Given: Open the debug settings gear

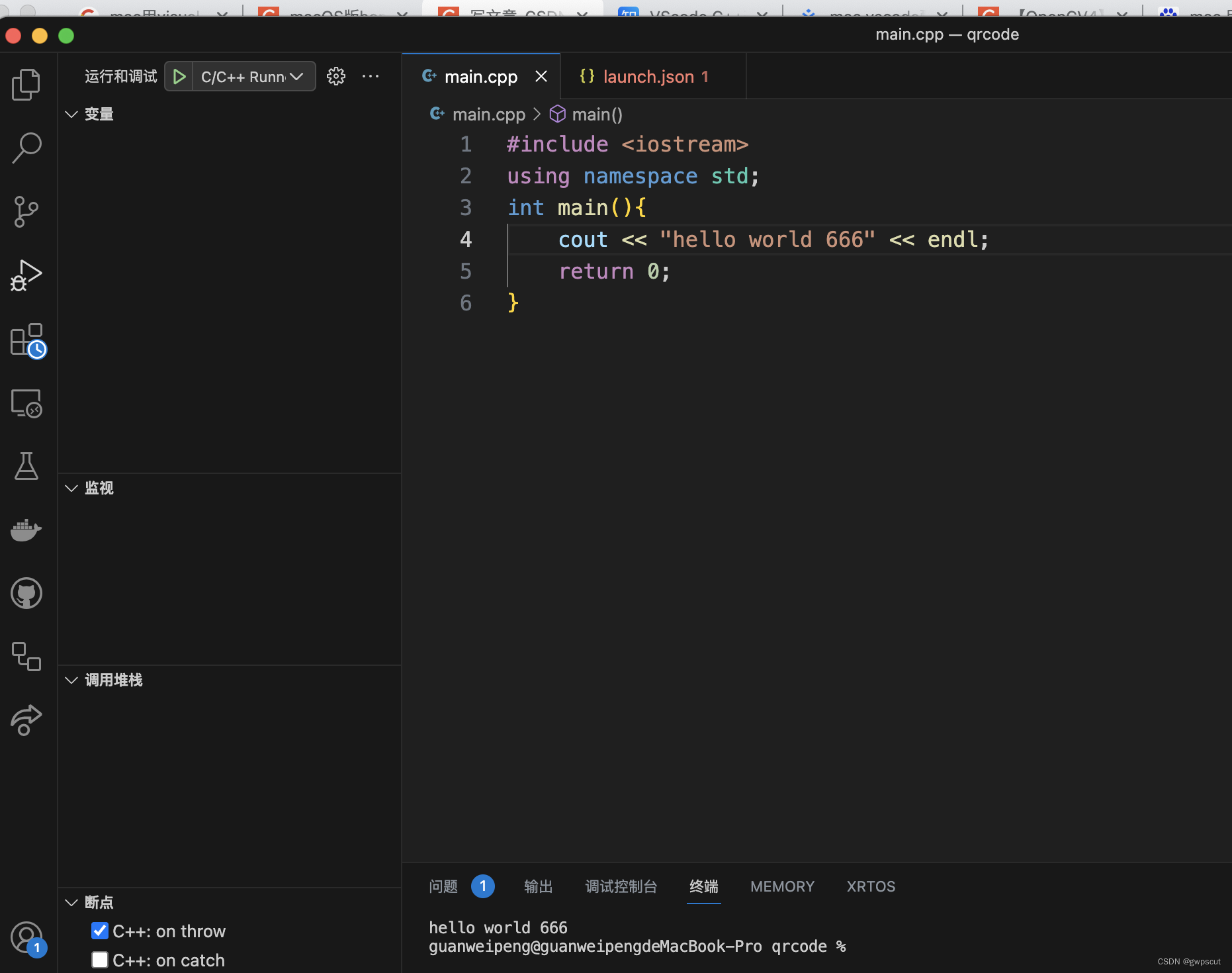Looking at the screenshot, I should pyautogui.click(x=336, y=76).
